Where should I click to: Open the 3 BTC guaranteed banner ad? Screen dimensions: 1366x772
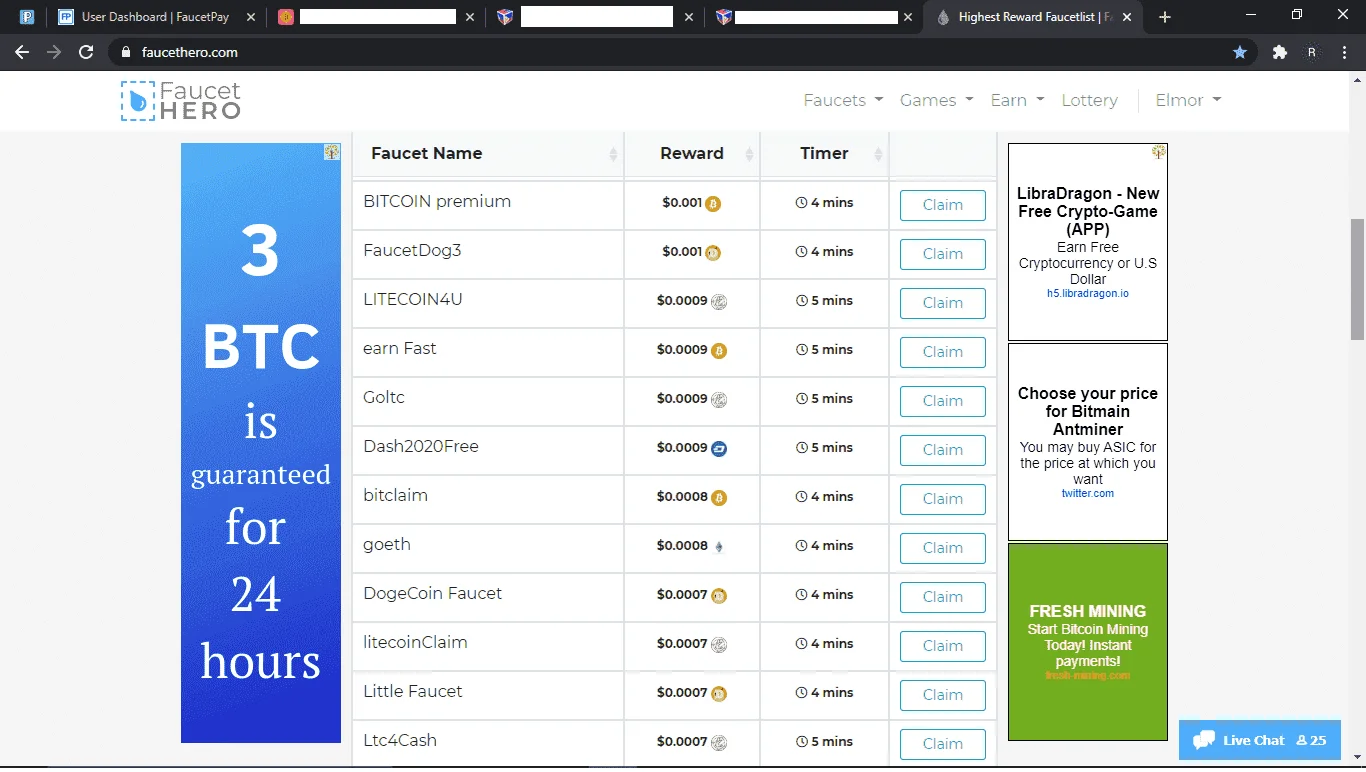(x=261, y=443)
